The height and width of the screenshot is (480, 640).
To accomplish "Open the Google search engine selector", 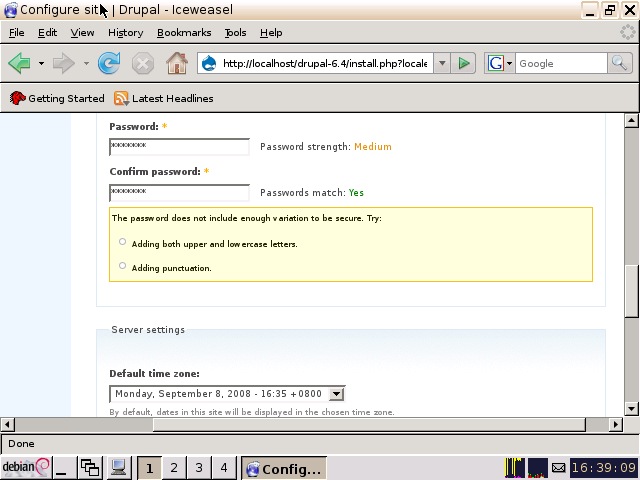I will tap(500, 63).
